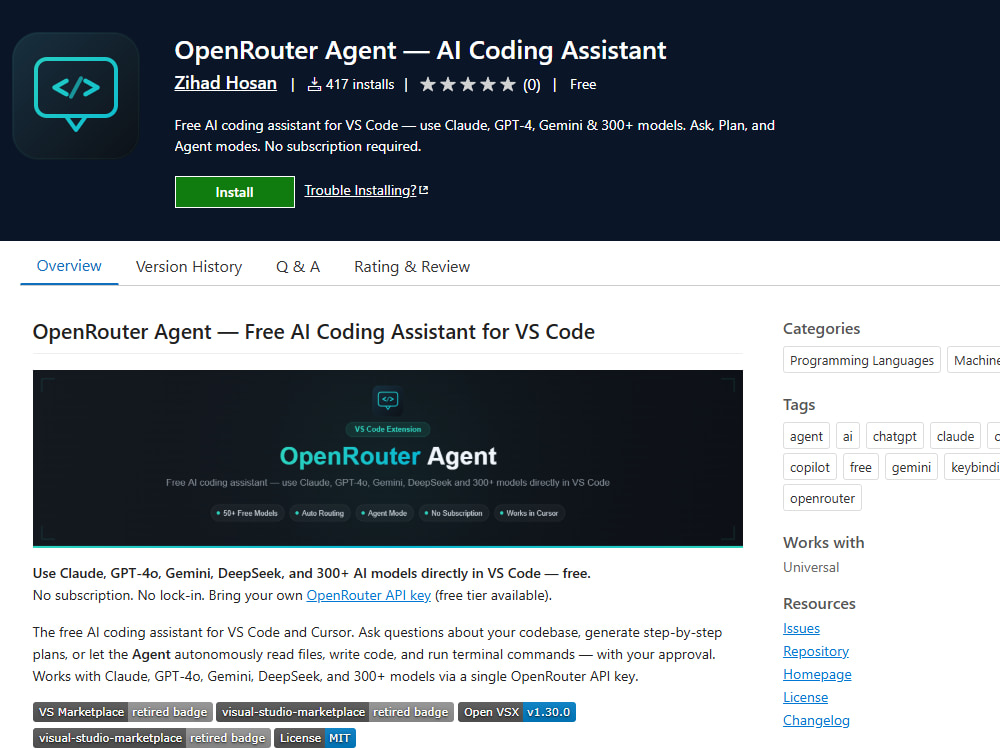Click the small chat icon in banner image

(x=388, y=400)
